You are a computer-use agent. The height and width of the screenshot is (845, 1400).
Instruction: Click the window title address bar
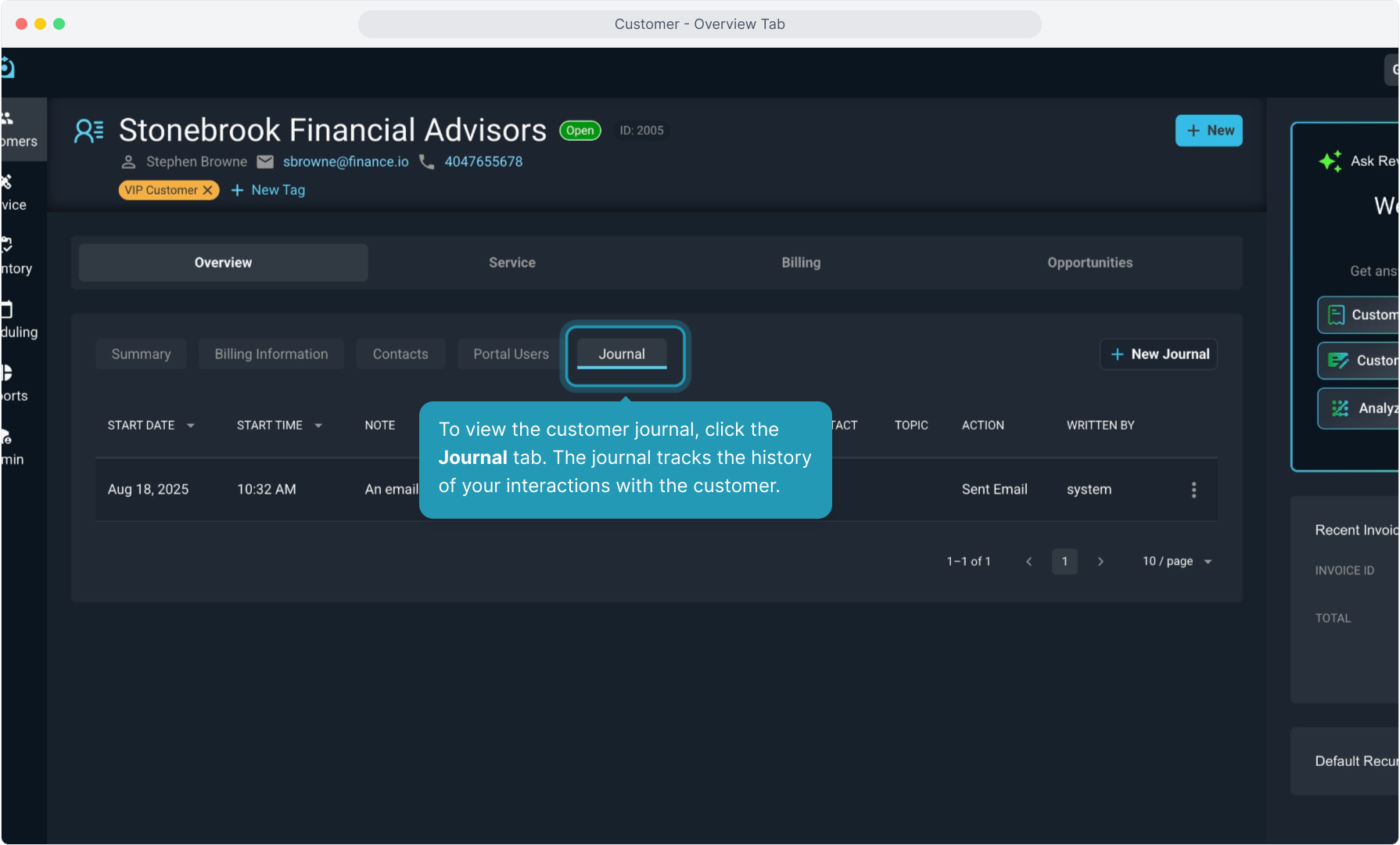point(700,24)
